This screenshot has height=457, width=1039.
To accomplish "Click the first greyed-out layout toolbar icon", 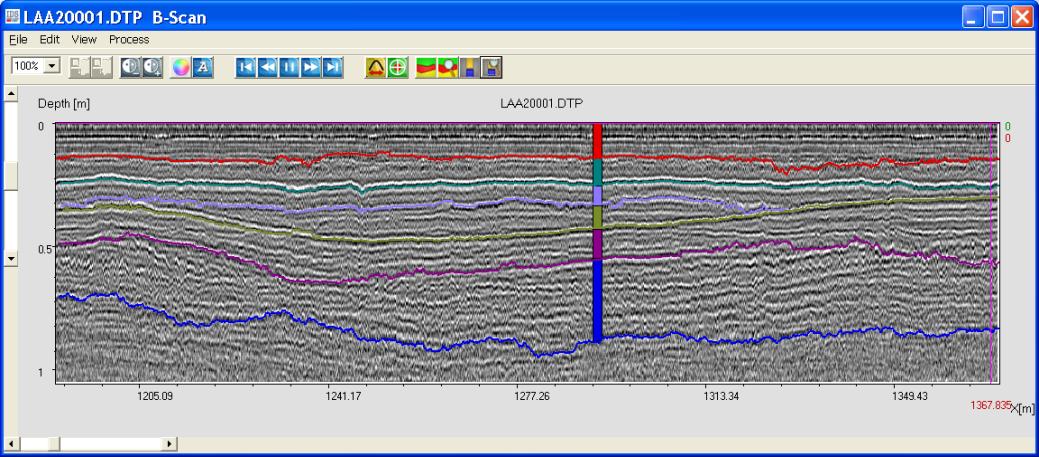I will [x=80, y=67].
